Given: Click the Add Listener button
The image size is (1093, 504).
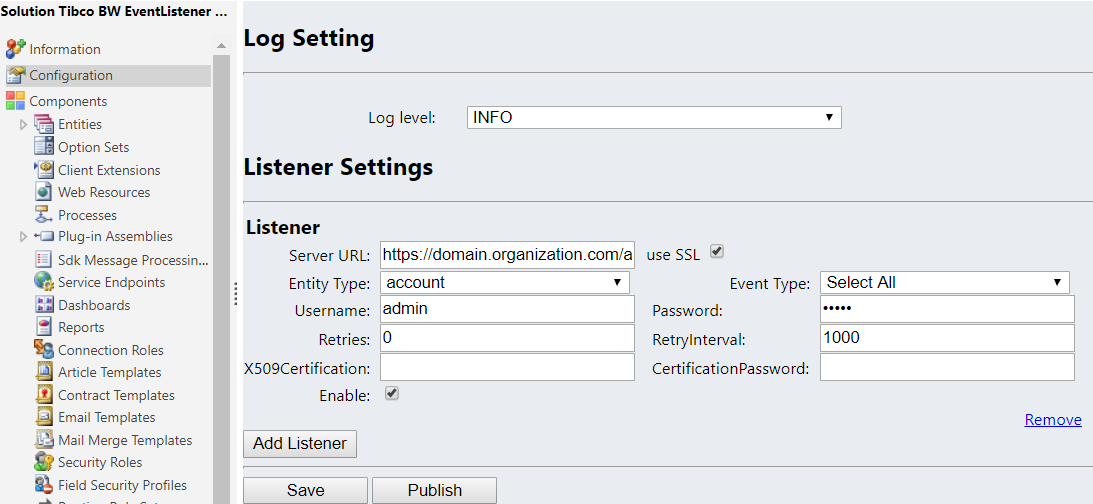Looking at the screenshot, I should [300, 443].
